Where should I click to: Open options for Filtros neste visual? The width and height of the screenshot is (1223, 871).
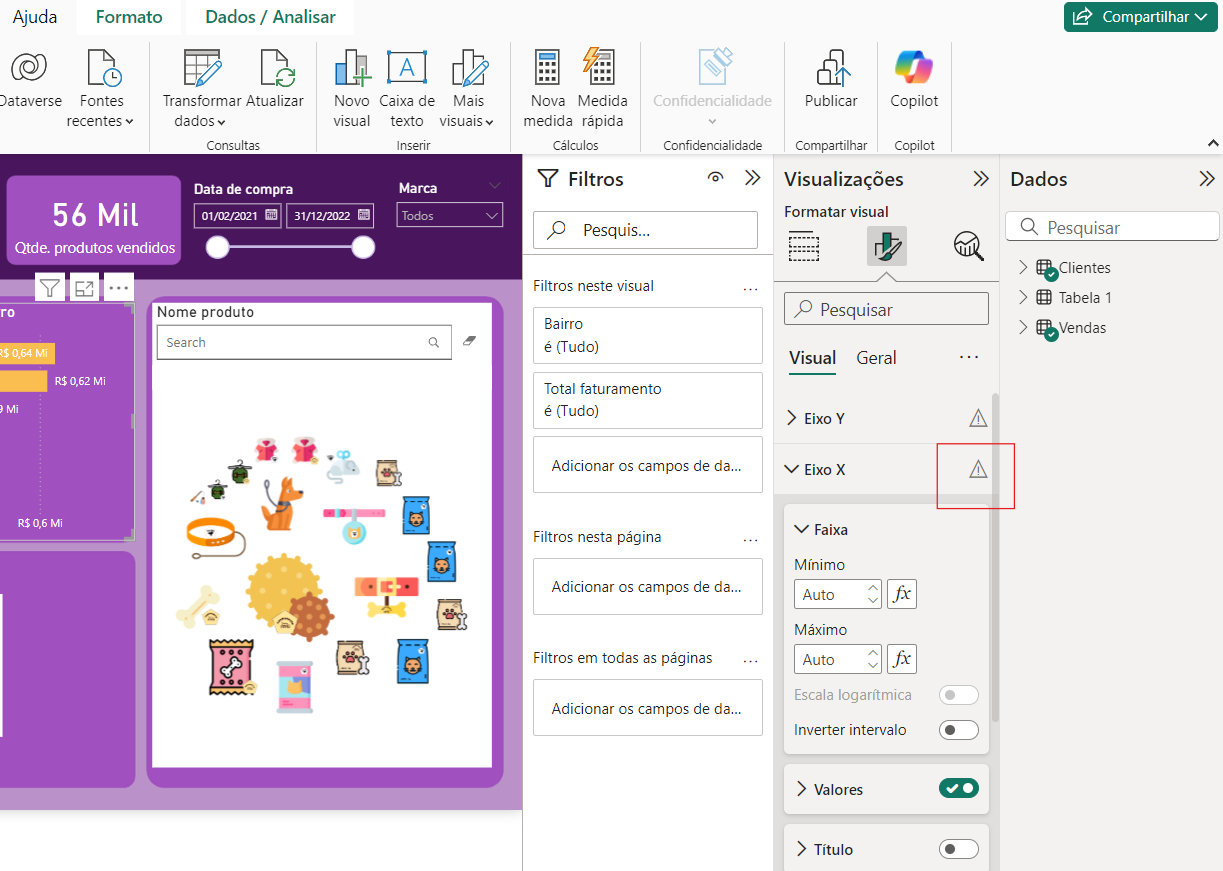pyautogui.click(x=751, y=287)
